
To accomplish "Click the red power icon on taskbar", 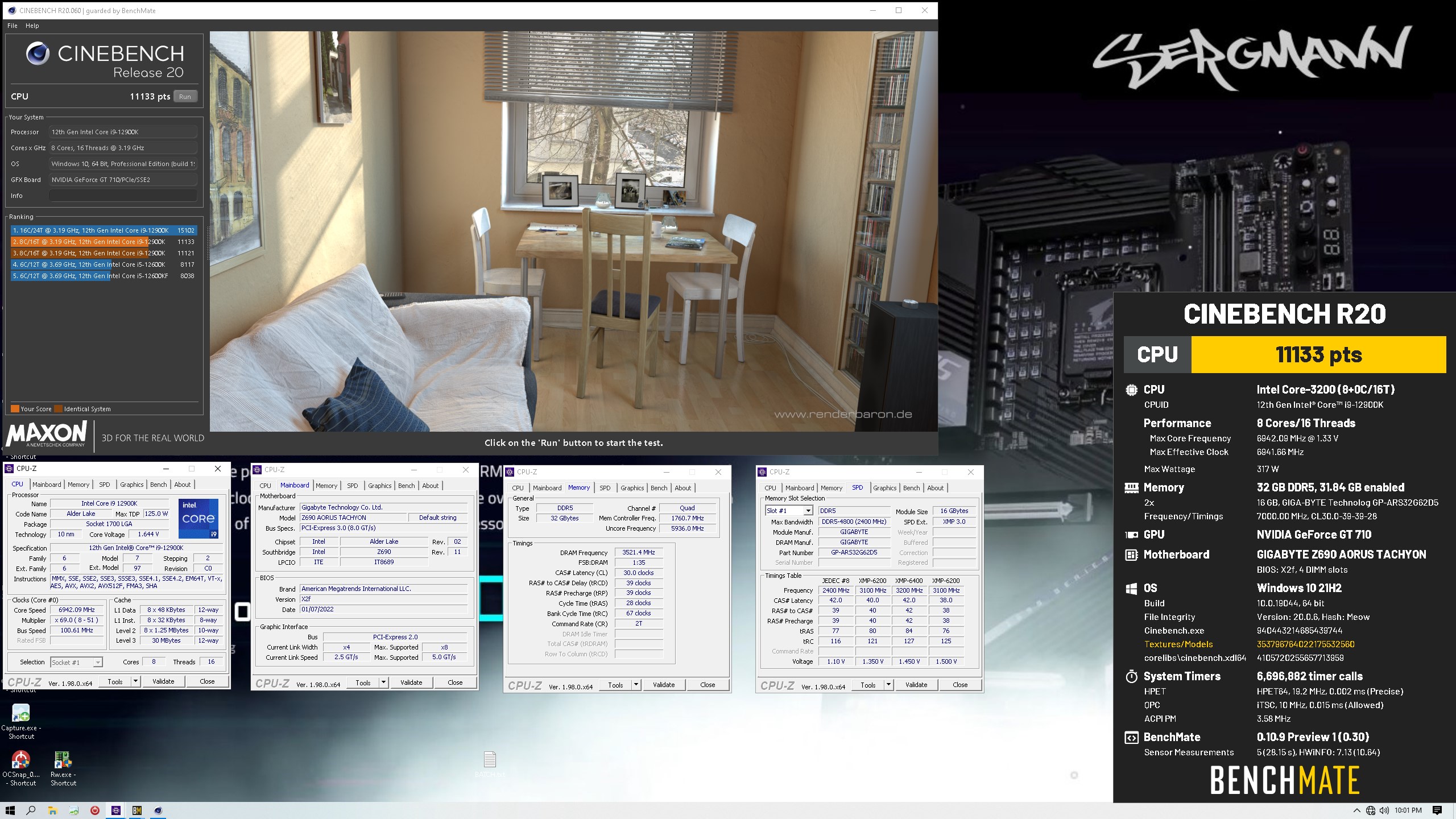I will click(95, 810).
